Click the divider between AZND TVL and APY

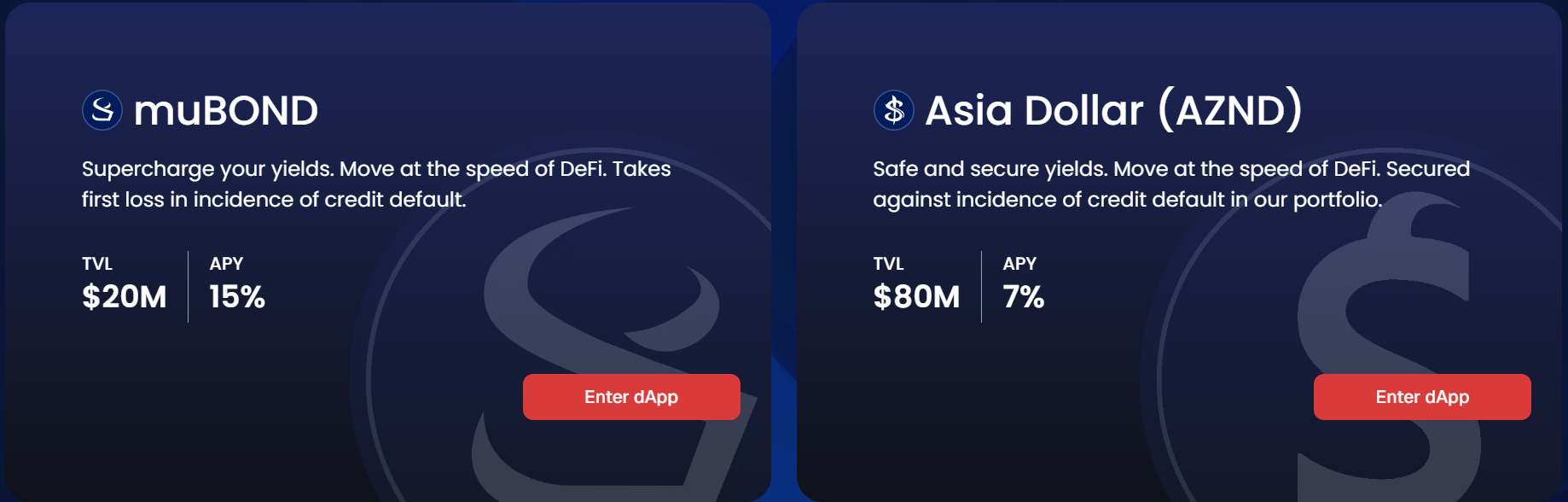981,286
